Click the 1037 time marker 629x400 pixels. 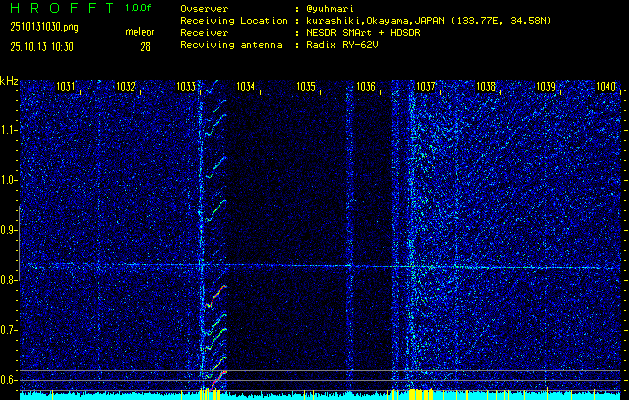coord(426,87)
